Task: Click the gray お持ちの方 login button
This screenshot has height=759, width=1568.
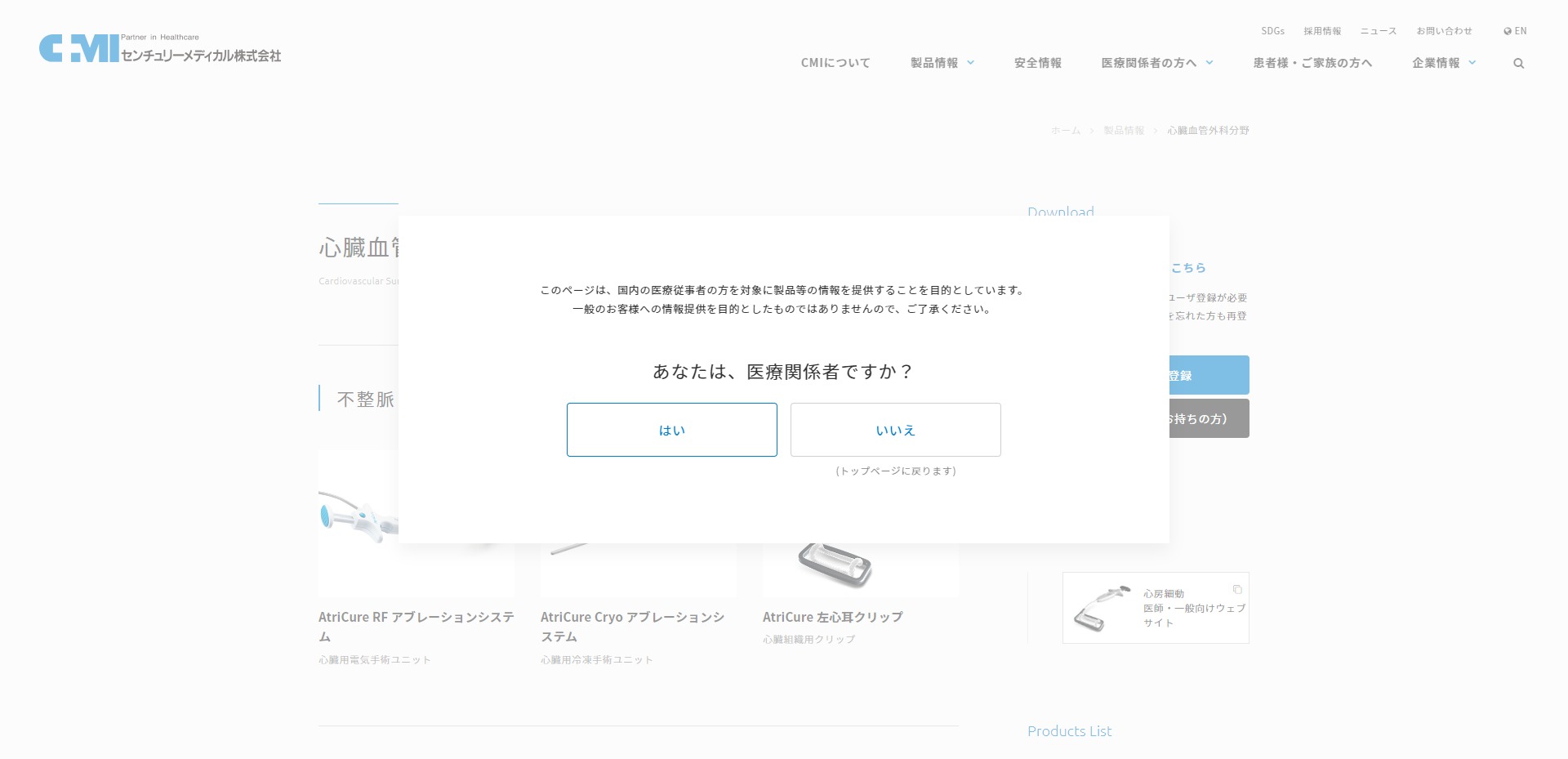Action: [x=1209, y=418]
